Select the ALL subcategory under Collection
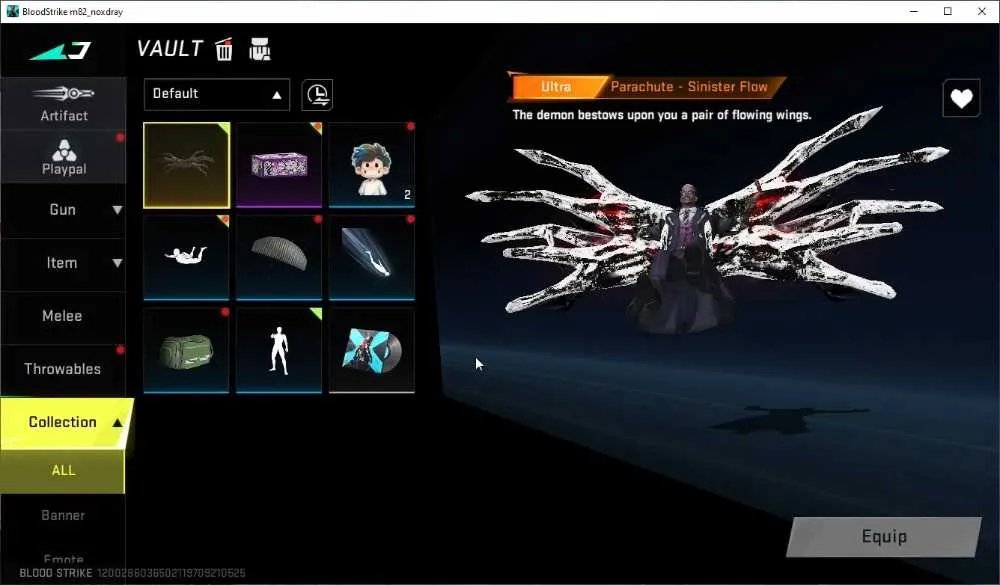 62,471
